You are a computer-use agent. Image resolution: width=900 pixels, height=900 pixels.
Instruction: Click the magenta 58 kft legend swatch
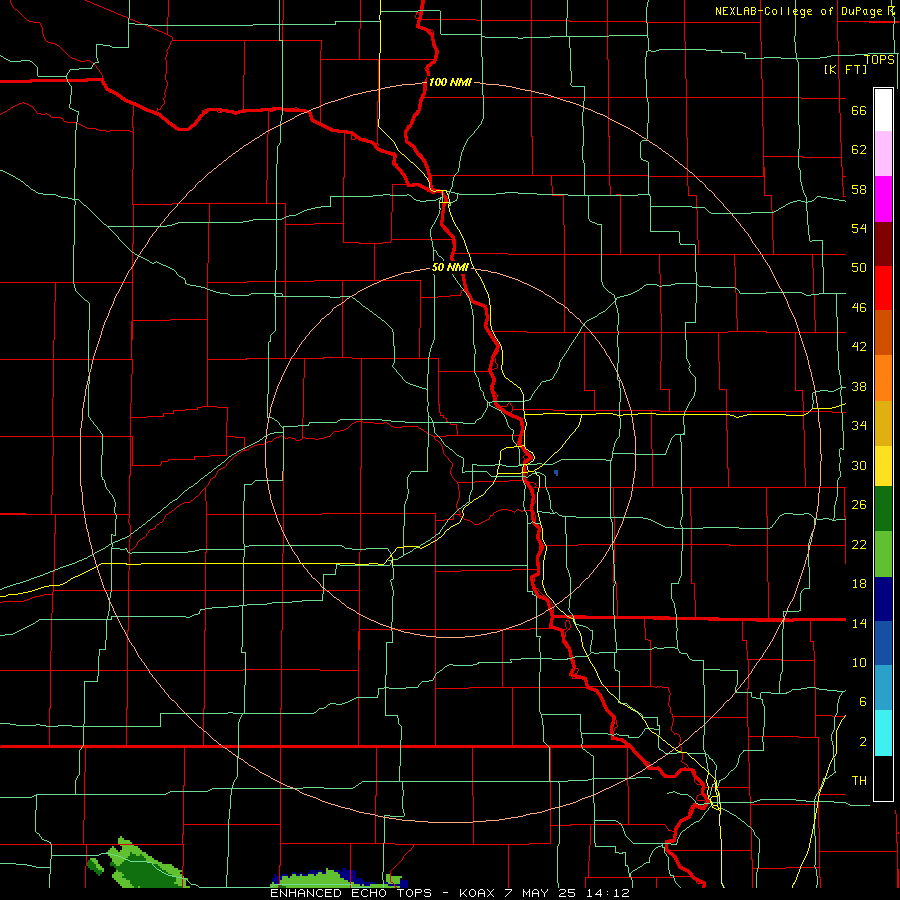coord(883,199)
